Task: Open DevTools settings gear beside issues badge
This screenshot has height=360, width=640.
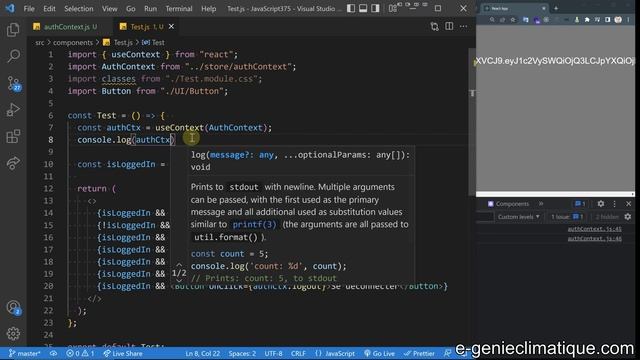Action: click(601, 204)
